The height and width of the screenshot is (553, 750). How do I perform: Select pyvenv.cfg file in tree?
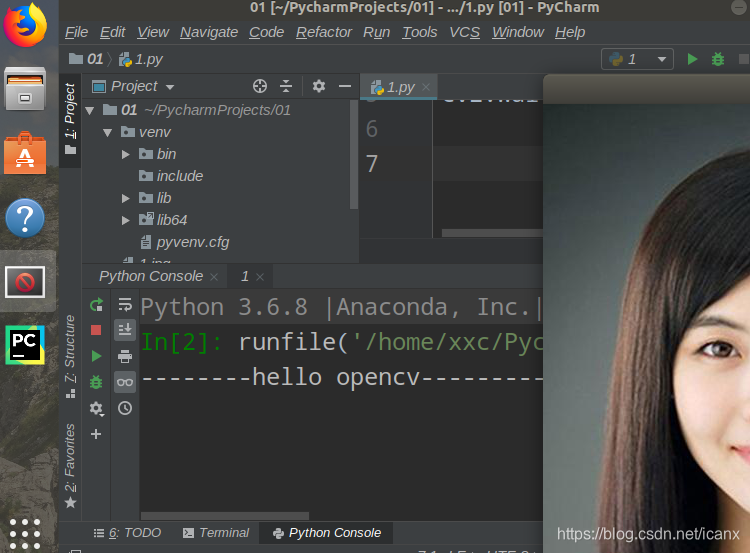click(x=185, y=243)
